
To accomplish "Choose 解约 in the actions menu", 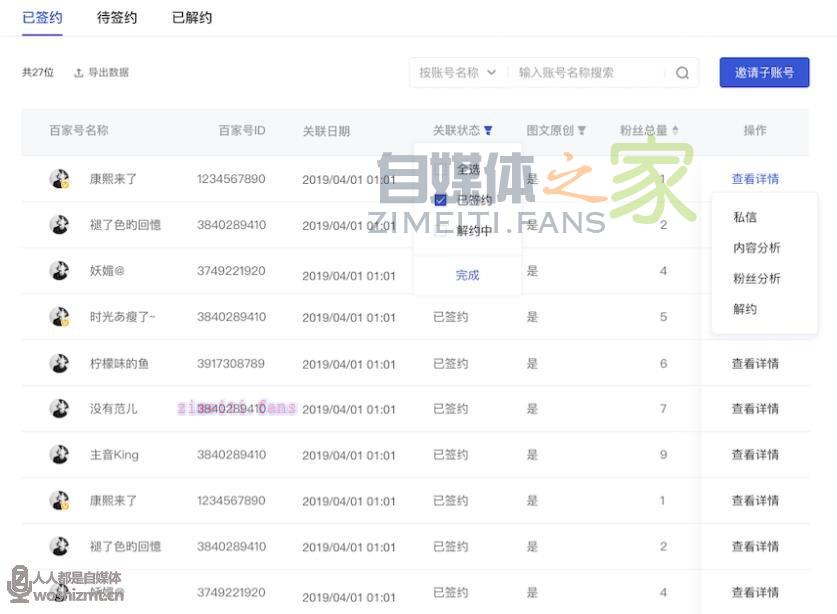I will [745, 309].
